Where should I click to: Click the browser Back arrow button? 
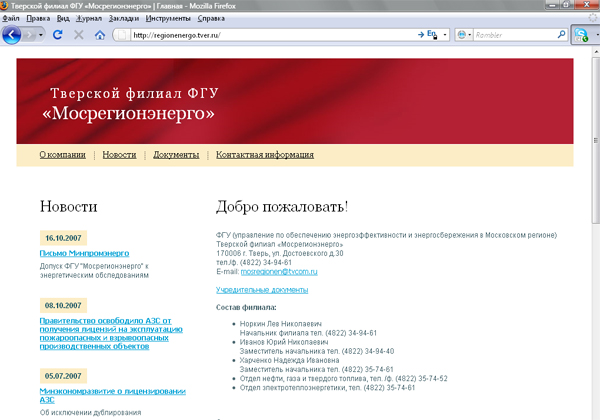(11, 35)
